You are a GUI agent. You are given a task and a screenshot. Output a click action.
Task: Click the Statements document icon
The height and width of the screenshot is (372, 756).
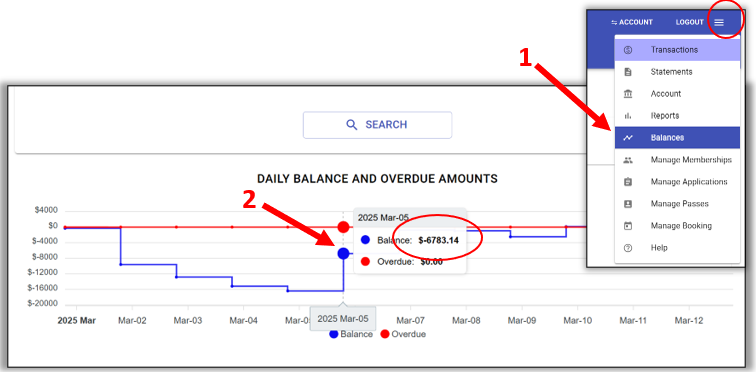coord(627,72)
